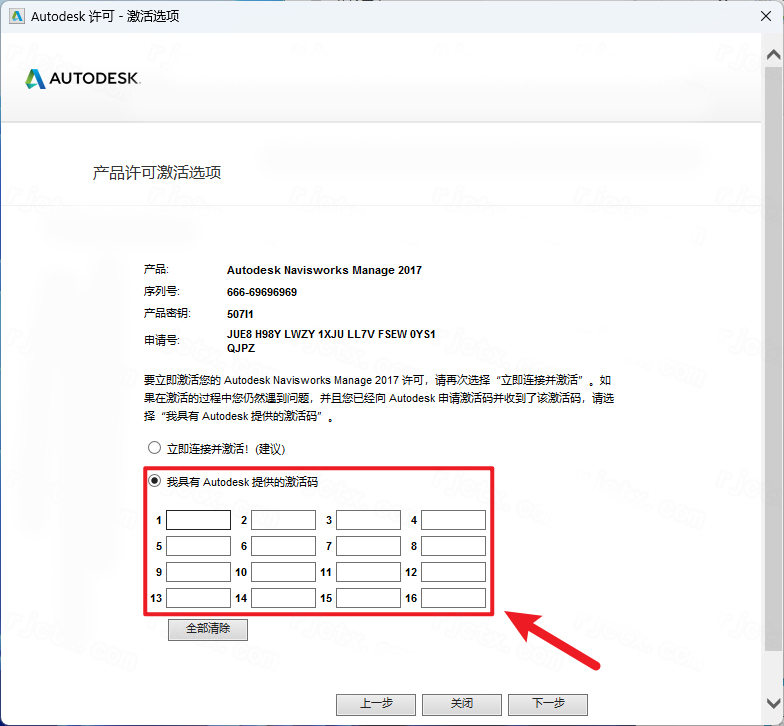Click activation code field 1

[198, 520]
